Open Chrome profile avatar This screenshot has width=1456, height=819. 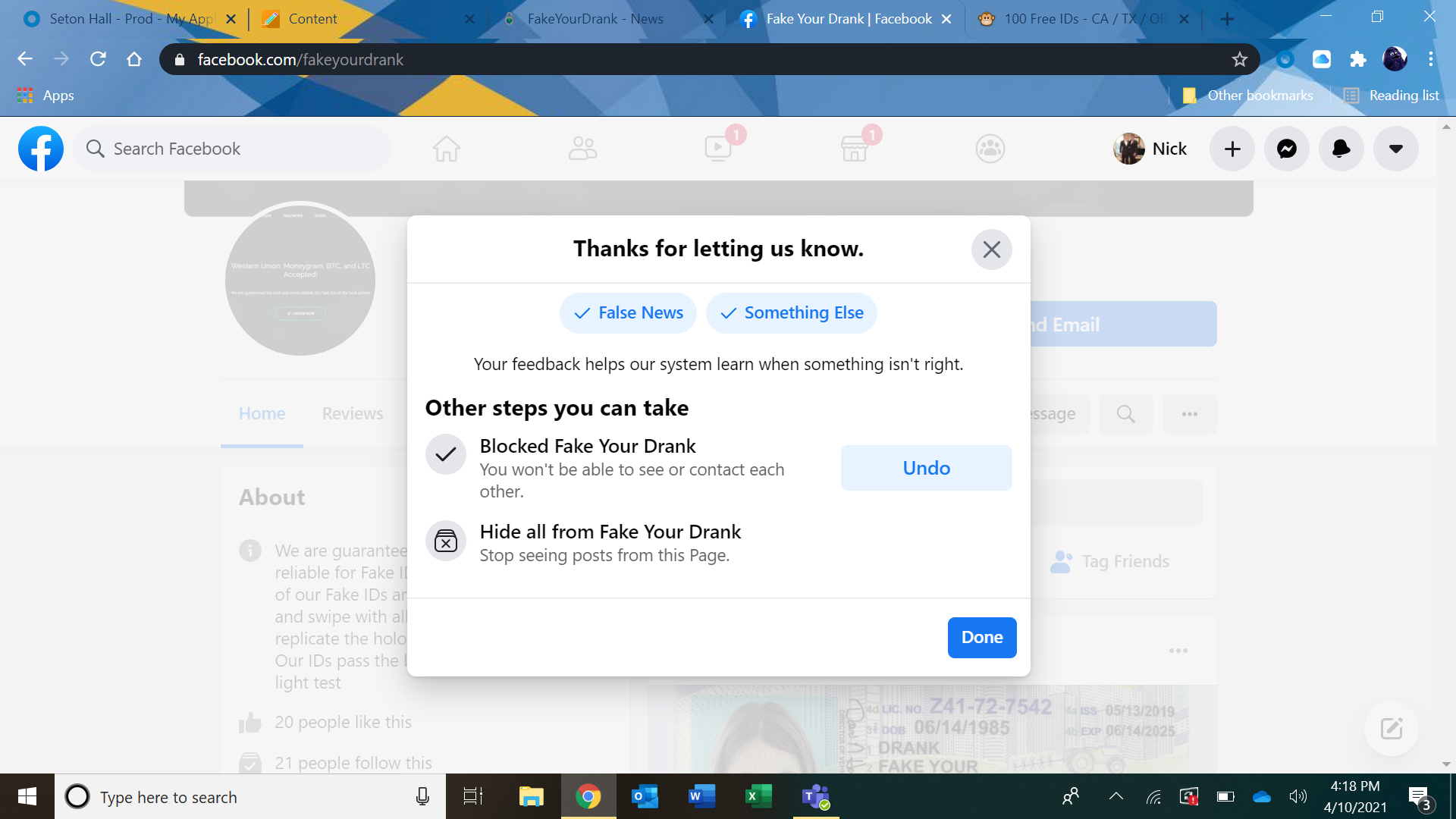(1395, 59)
